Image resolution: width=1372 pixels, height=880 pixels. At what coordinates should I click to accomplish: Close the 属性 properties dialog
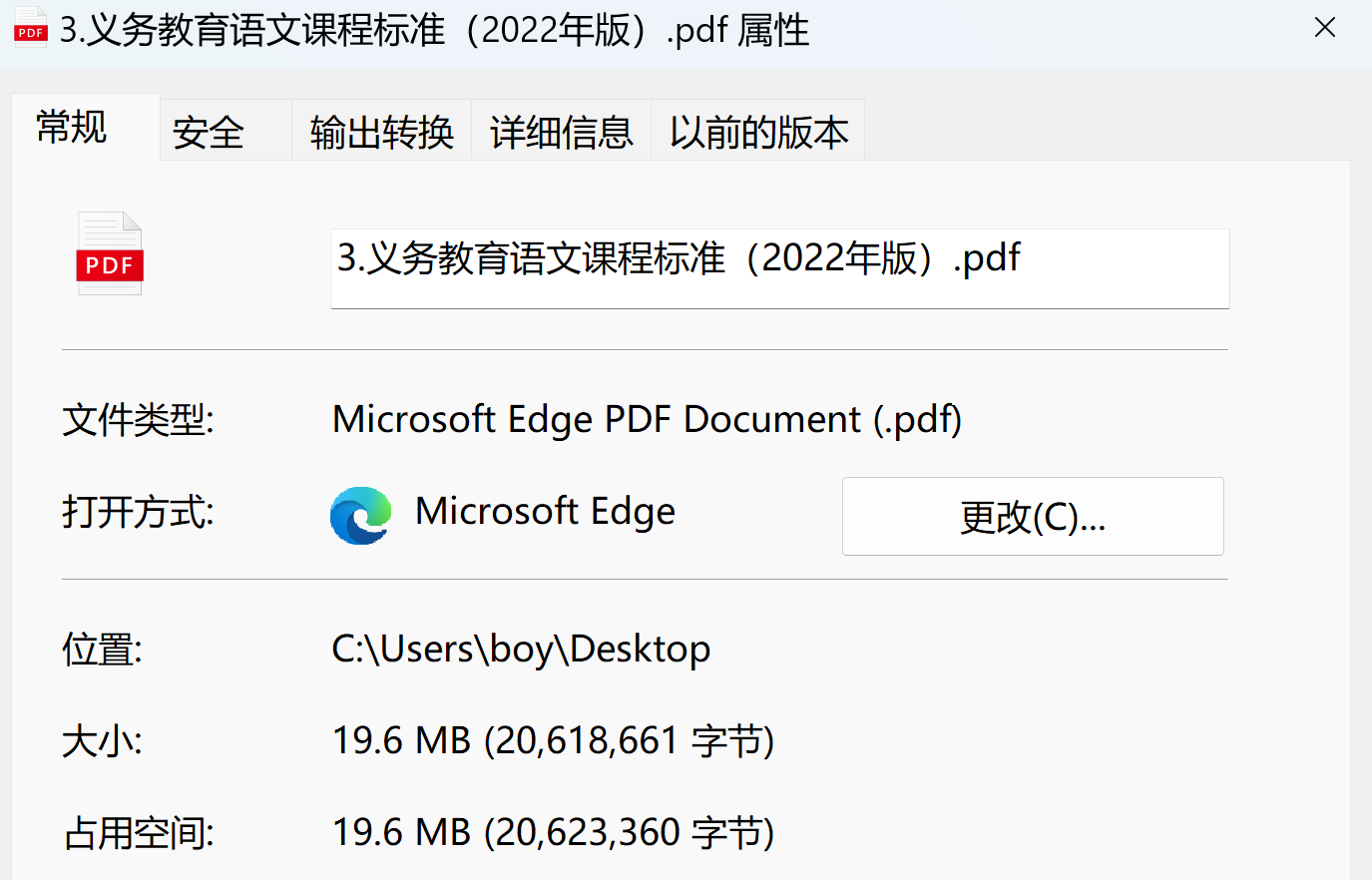click(1324, 28)
